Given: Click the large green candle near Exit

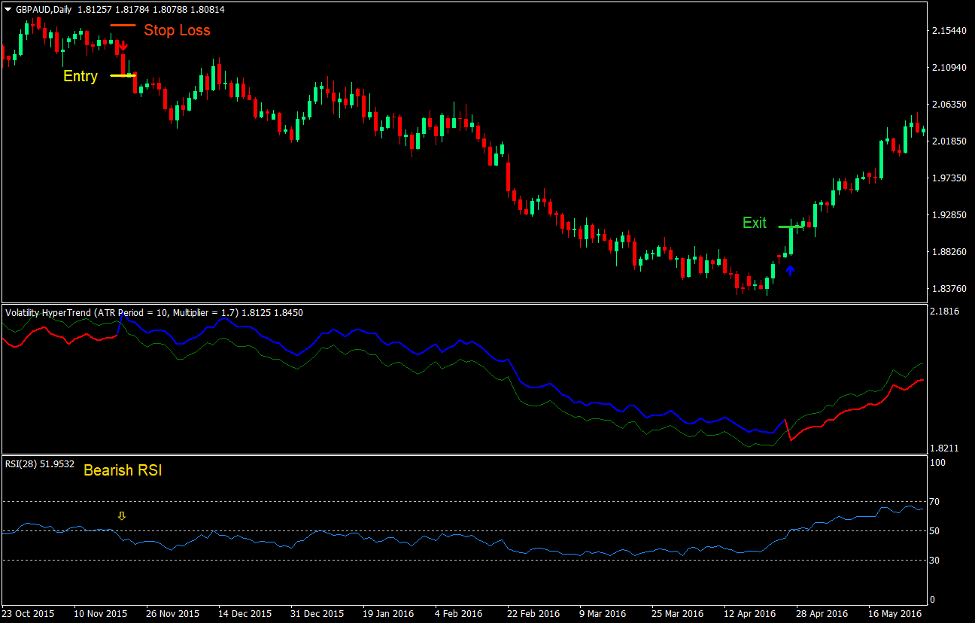Looking at the screenshot, I should (x=790, y=238).
